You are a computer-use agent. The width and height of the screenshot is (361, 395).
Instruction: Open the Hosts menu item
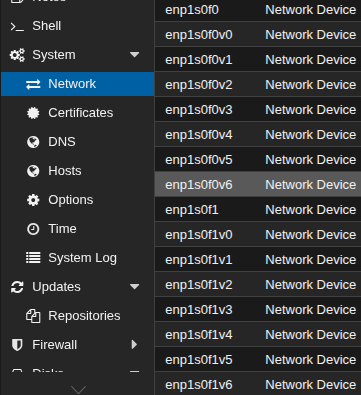[77, 171]
